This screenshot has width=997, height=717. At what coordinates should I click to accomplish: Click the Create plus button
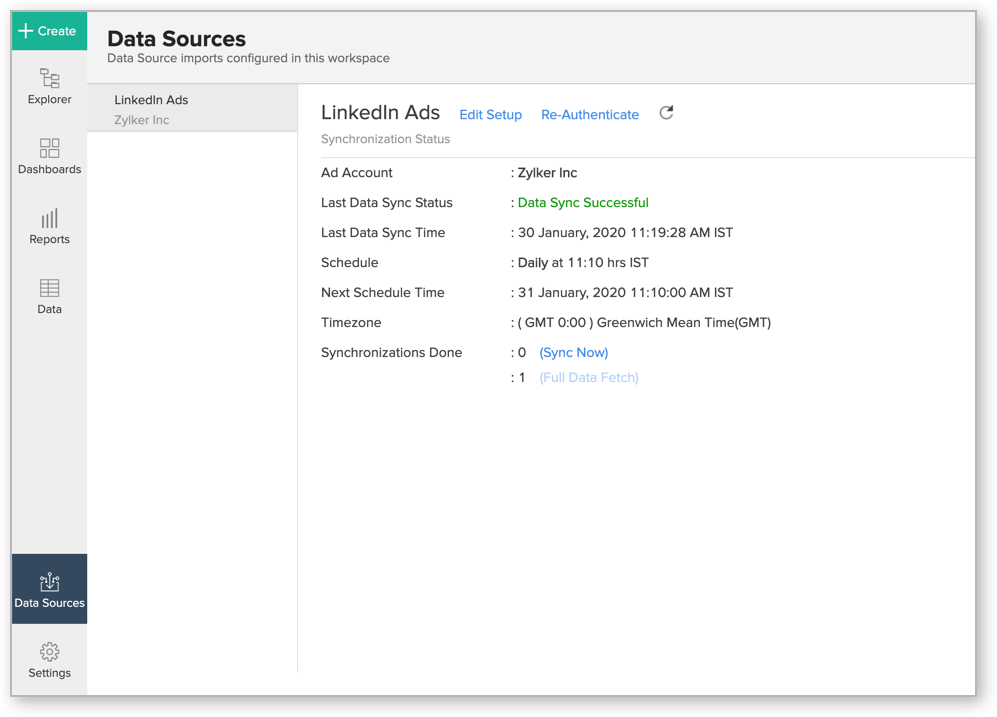pos(49,31)
